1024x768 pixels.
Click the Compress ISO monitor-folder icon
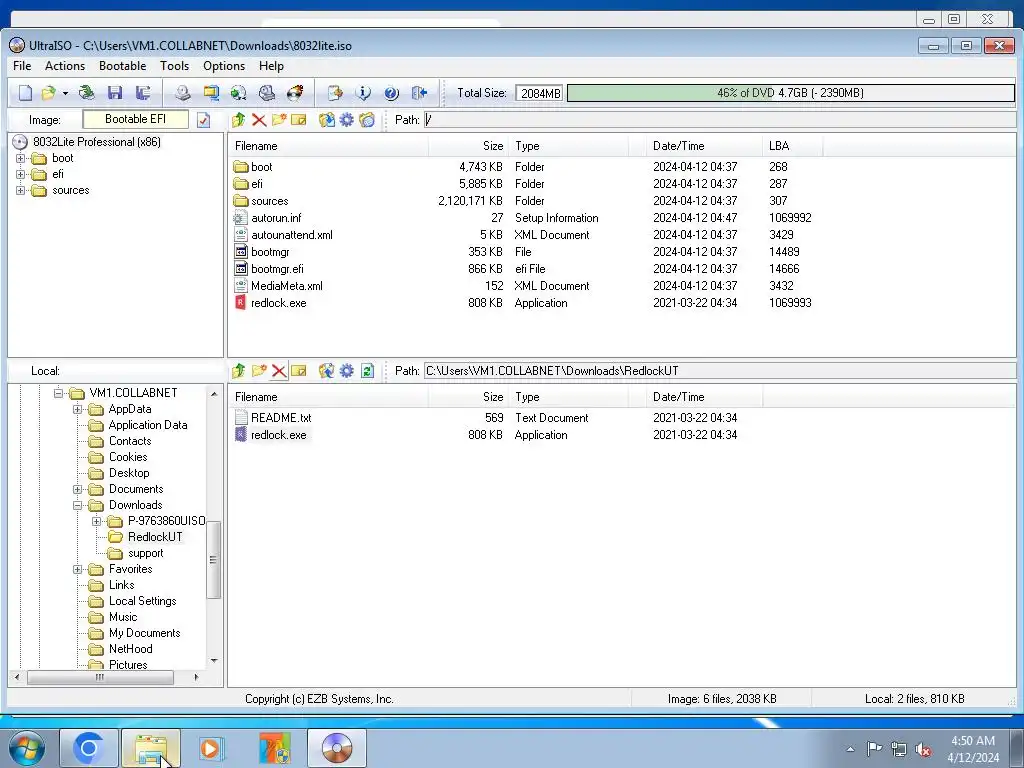[210, 93]
